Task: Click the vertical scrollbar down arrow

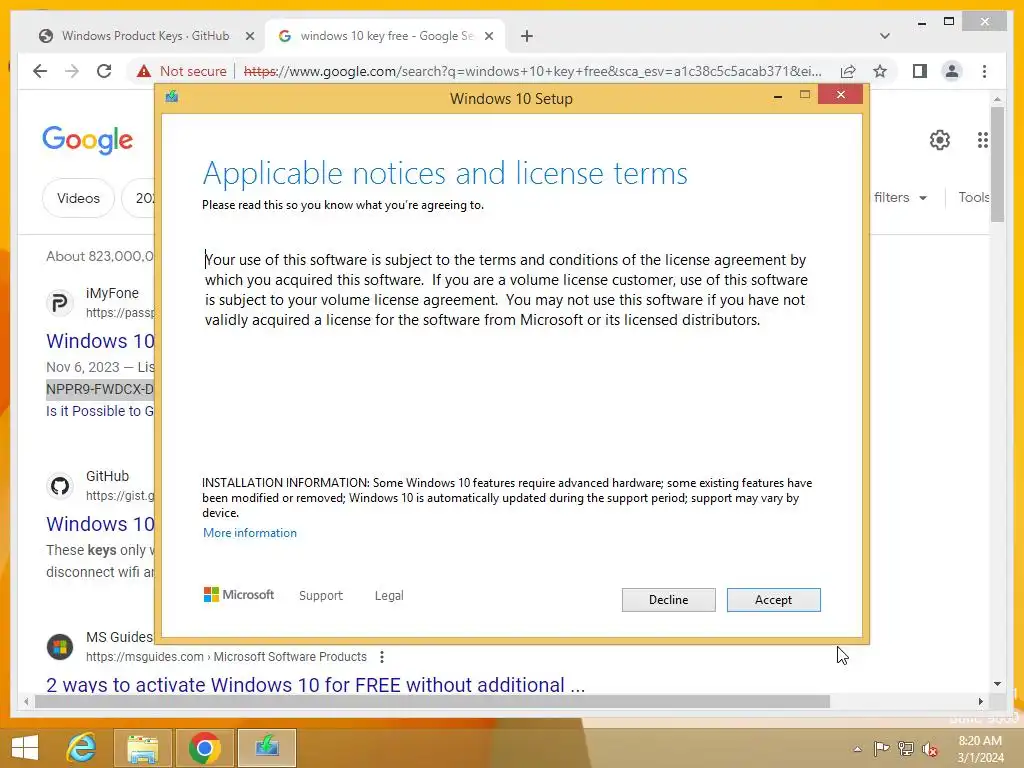Action: [997, 684]
